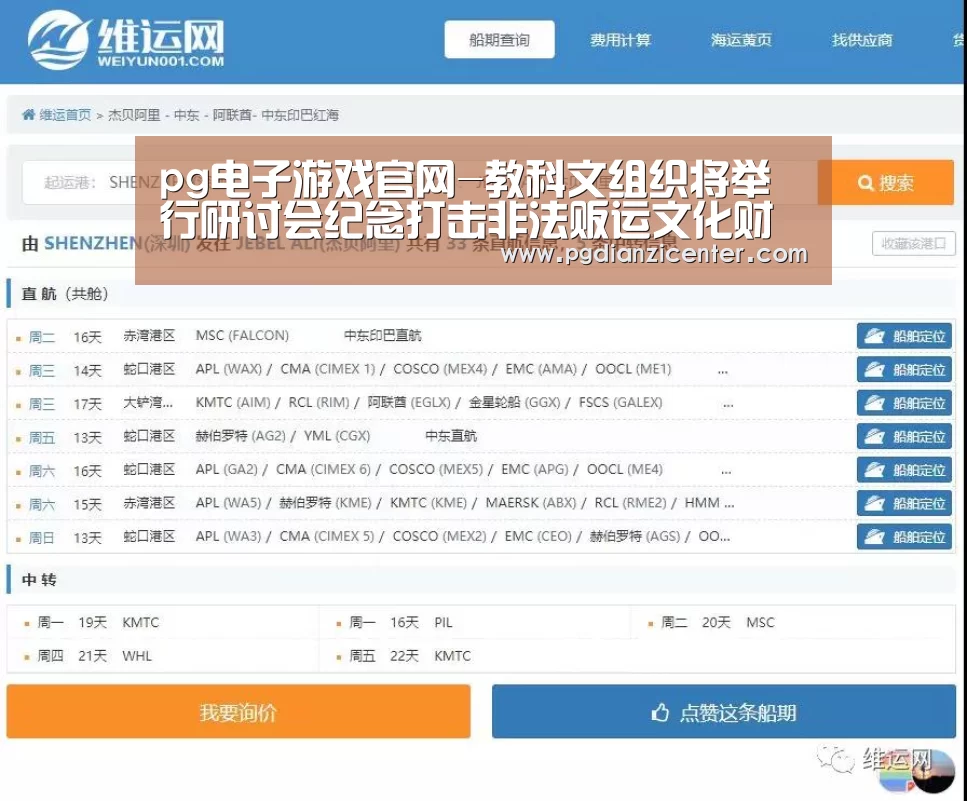Click 周五 day label in 赫伯罗特 row

pos(42,437)
